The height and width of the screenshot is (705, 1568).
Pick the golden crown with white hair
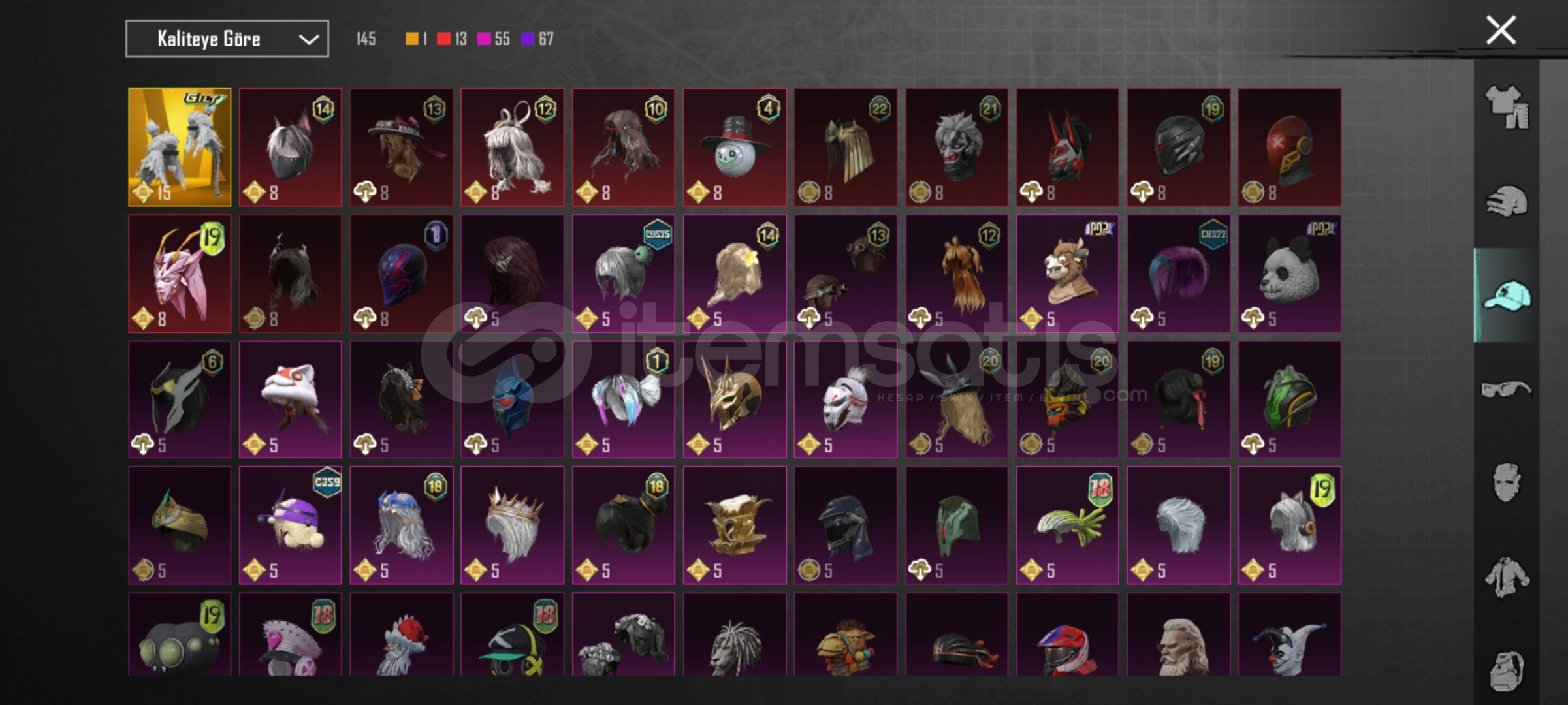pos(513,525)
